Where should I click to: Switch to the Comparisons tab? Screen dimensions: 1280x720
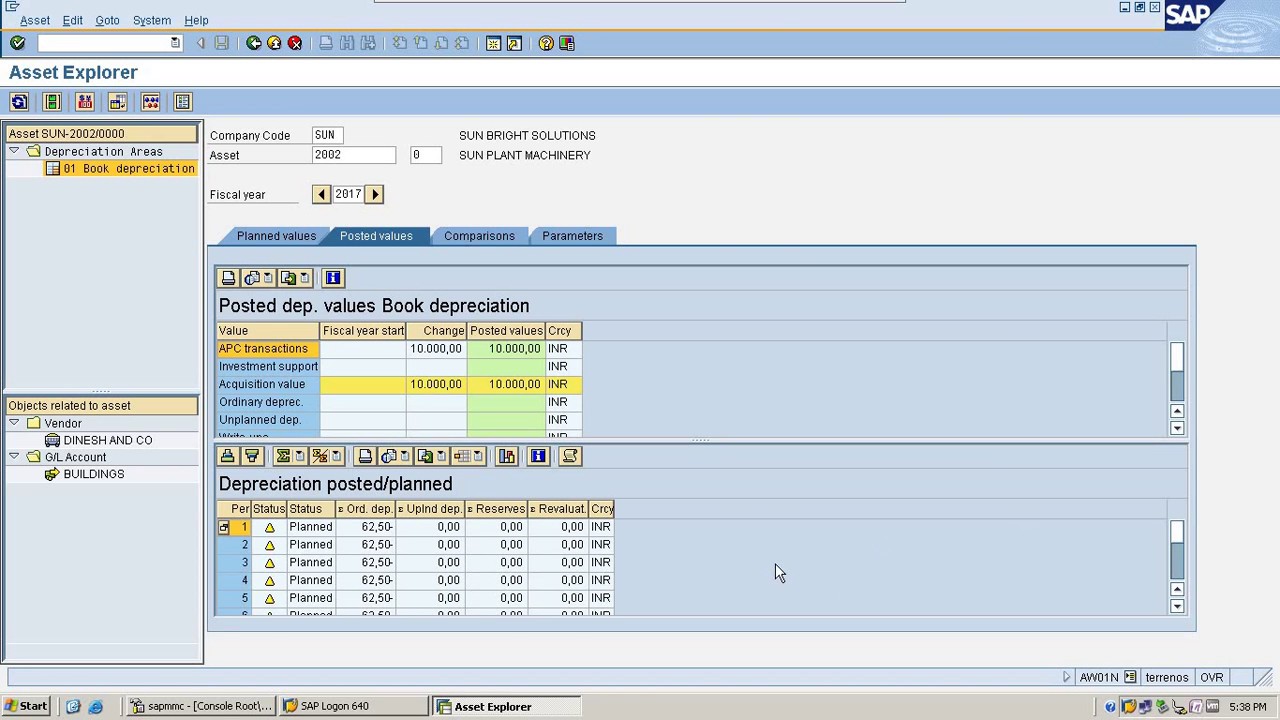(x=479, y=236)
